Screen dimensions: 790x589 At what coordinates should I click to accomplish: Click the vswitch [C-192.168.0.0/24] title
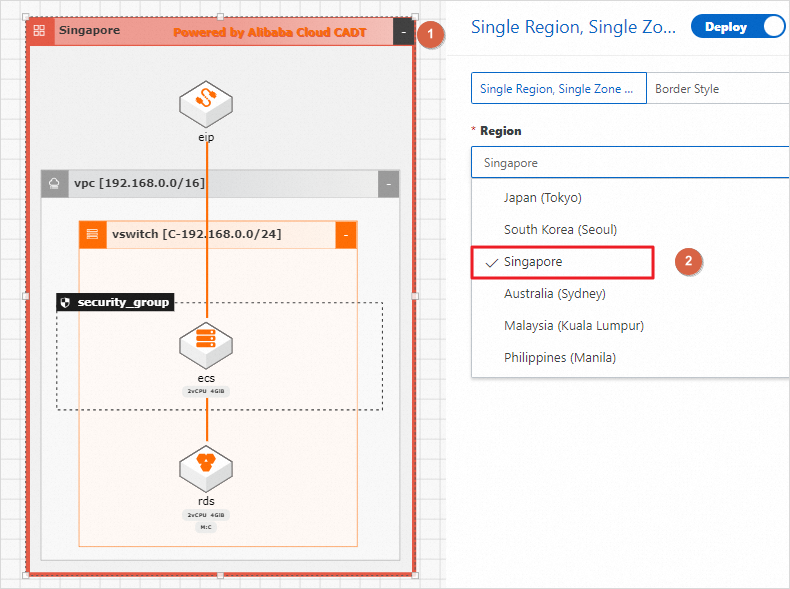[196, 234]
